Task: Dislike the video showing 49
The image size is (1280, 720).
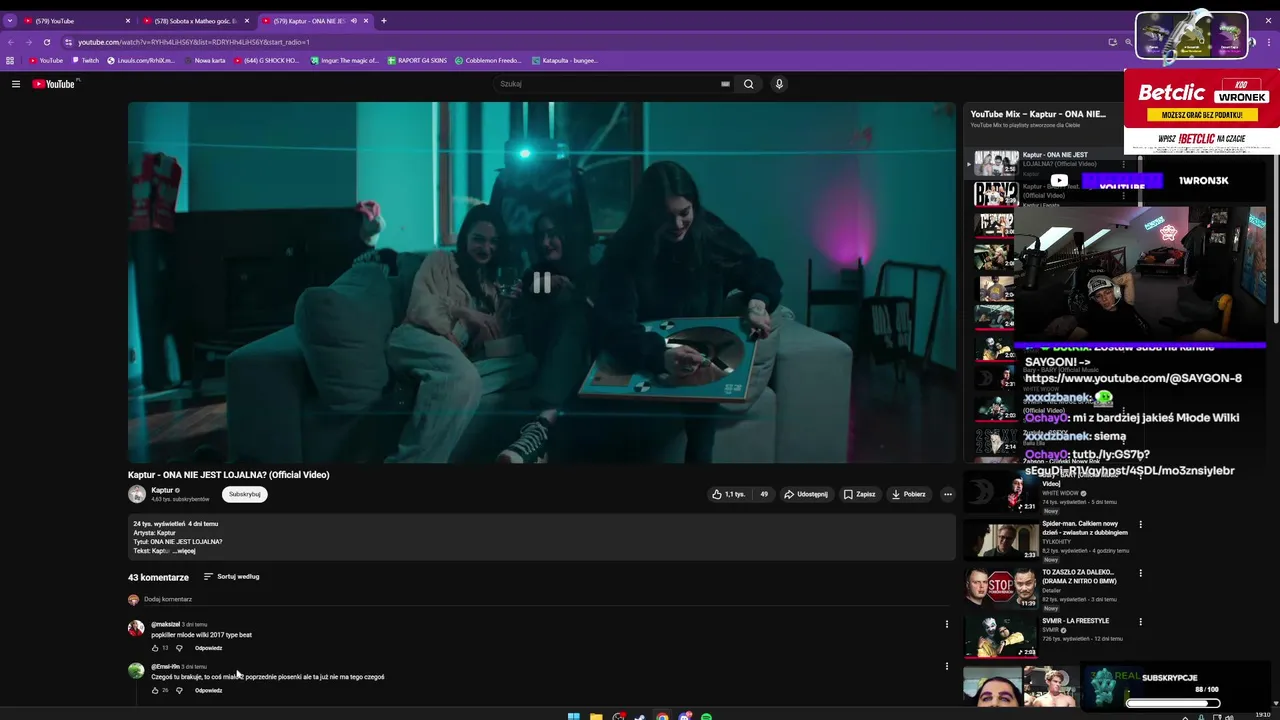Action: tap(764, 494)
